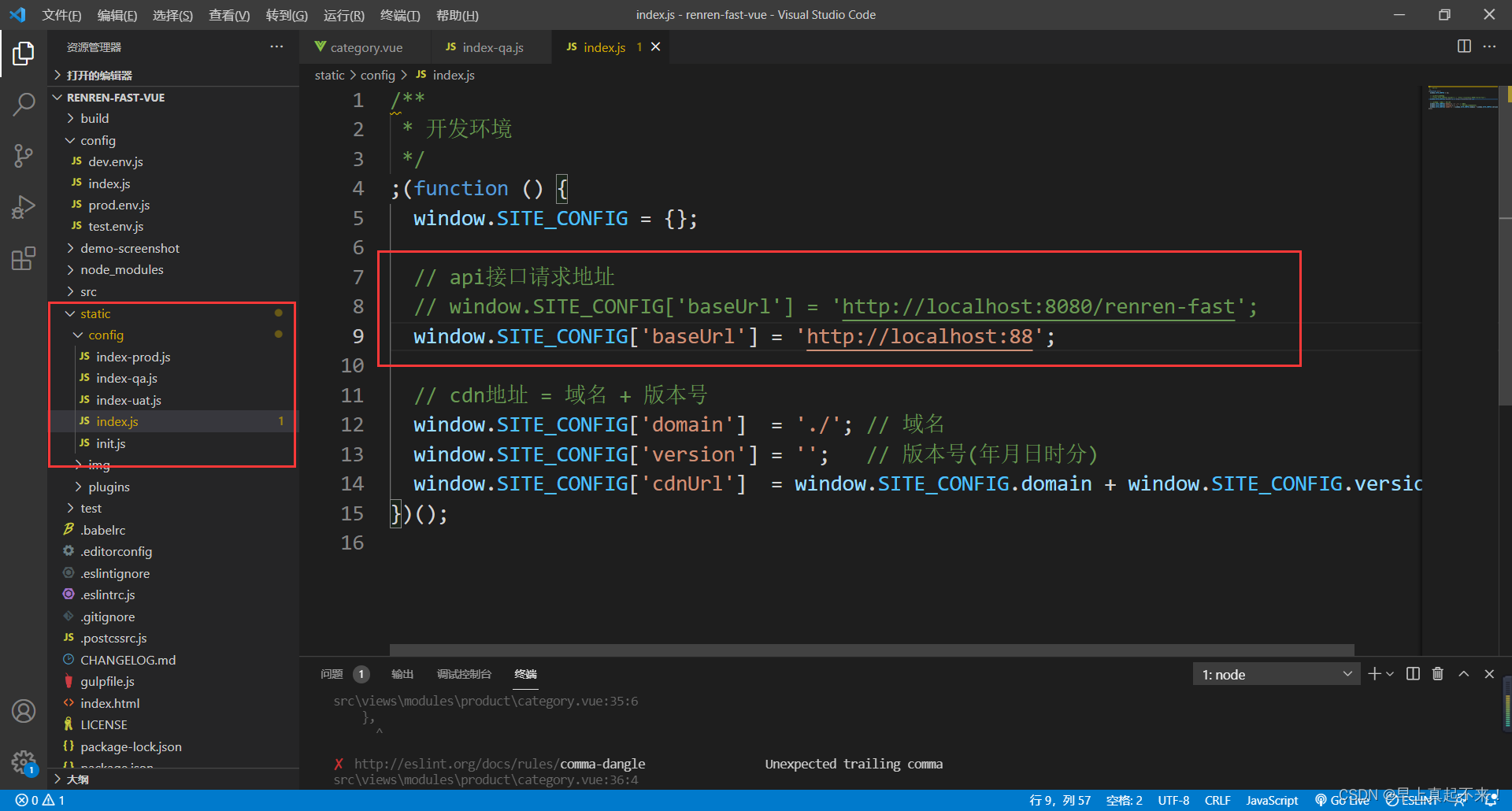Open the 查看(V) menu
Screen dimensions: 1512x811
(x=229, y=15)
